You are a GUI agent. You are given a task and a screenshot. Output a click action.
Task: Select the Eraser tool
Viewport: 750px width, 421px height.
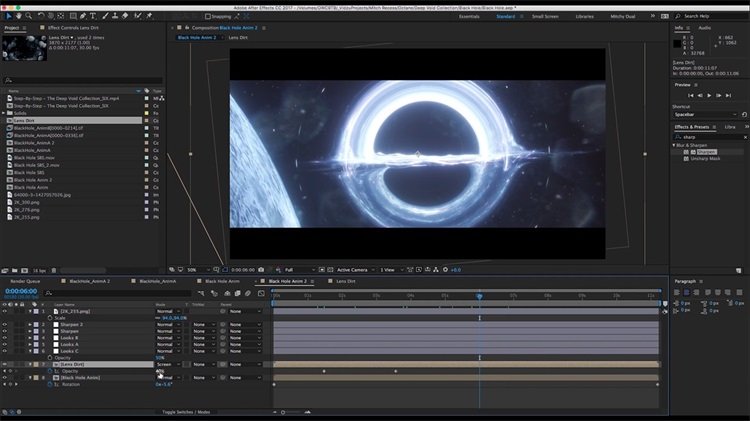pyautogui.click(x=125, y=16)
